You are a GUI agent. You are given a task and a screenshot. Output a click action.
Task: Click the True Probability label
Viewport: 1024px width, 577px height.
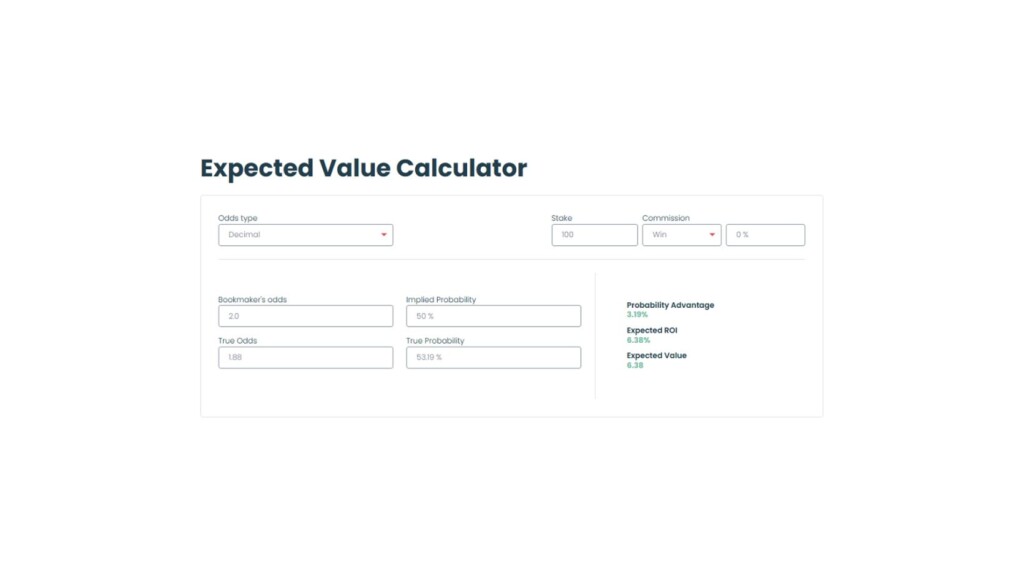(435, 341)
